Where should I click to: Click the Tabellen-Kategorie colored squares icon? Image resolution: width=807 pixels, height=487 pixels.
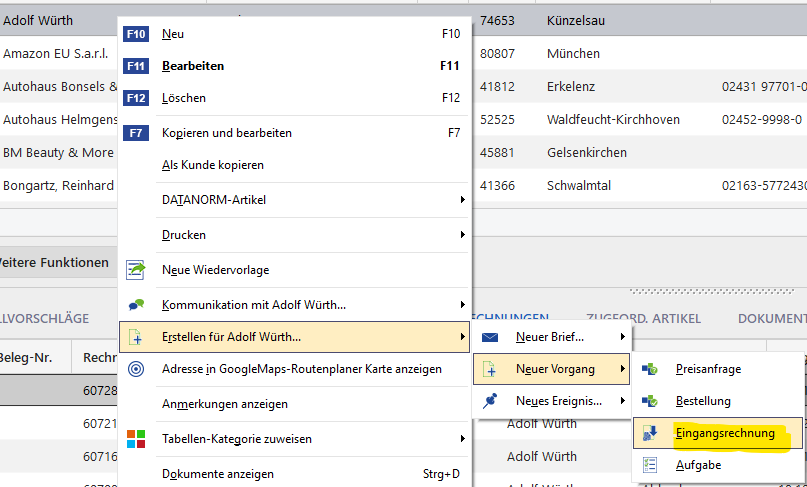click(x=136, y=439)
